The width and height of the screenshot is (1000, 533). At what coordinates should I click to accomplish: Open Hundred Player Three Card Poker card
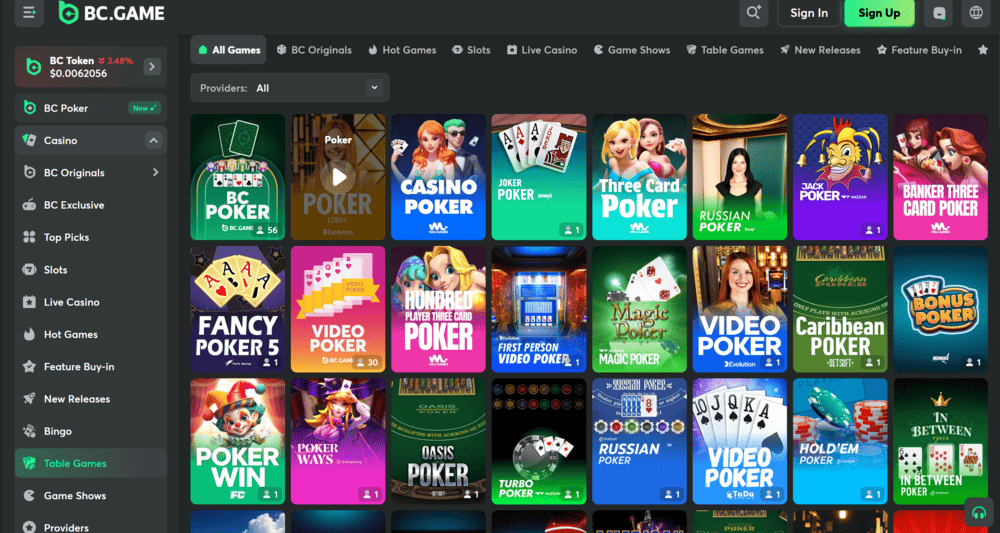(x=438, y=309)
